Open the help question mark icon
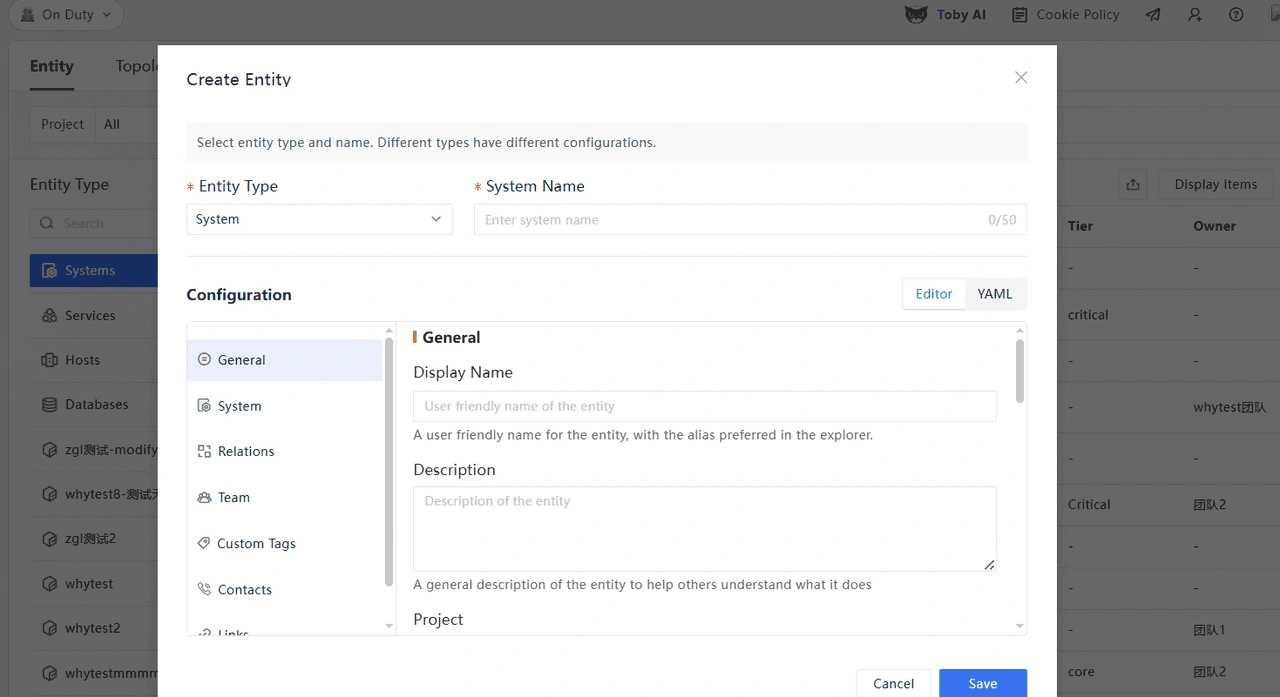The width and height of the screenshot is (1280, 697). pos(1236,15)
